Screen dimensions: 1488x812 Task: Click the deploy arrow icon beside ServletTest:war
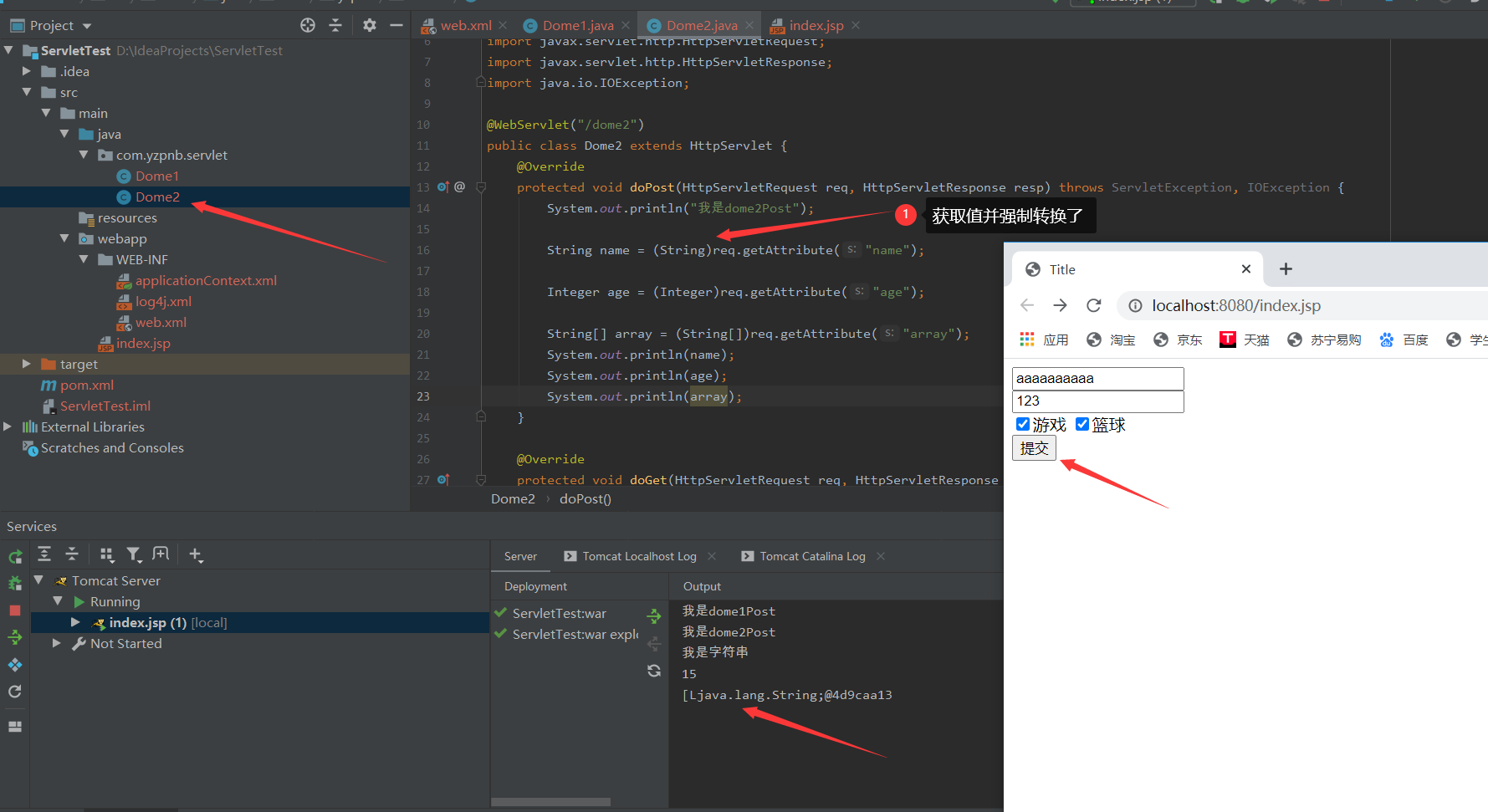click(654, 616)
